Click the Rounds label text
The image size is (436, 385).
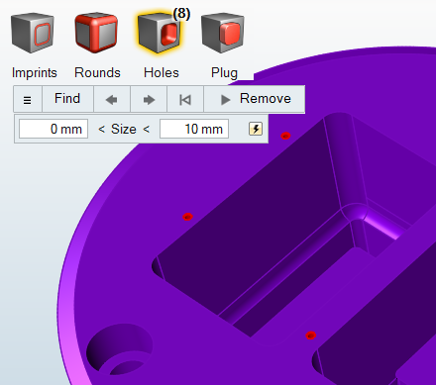pyautogui.click(x=97, y=73)
